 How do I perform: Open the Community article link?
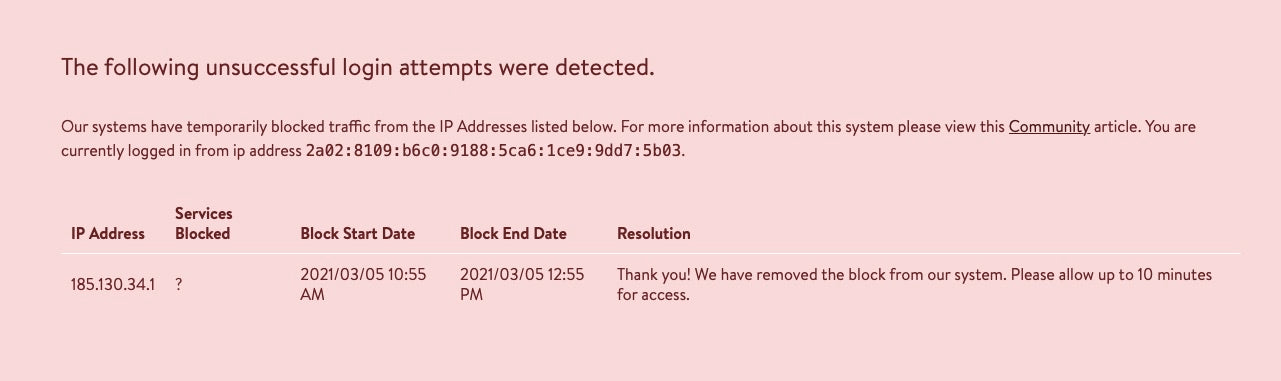click(1049, 127)
